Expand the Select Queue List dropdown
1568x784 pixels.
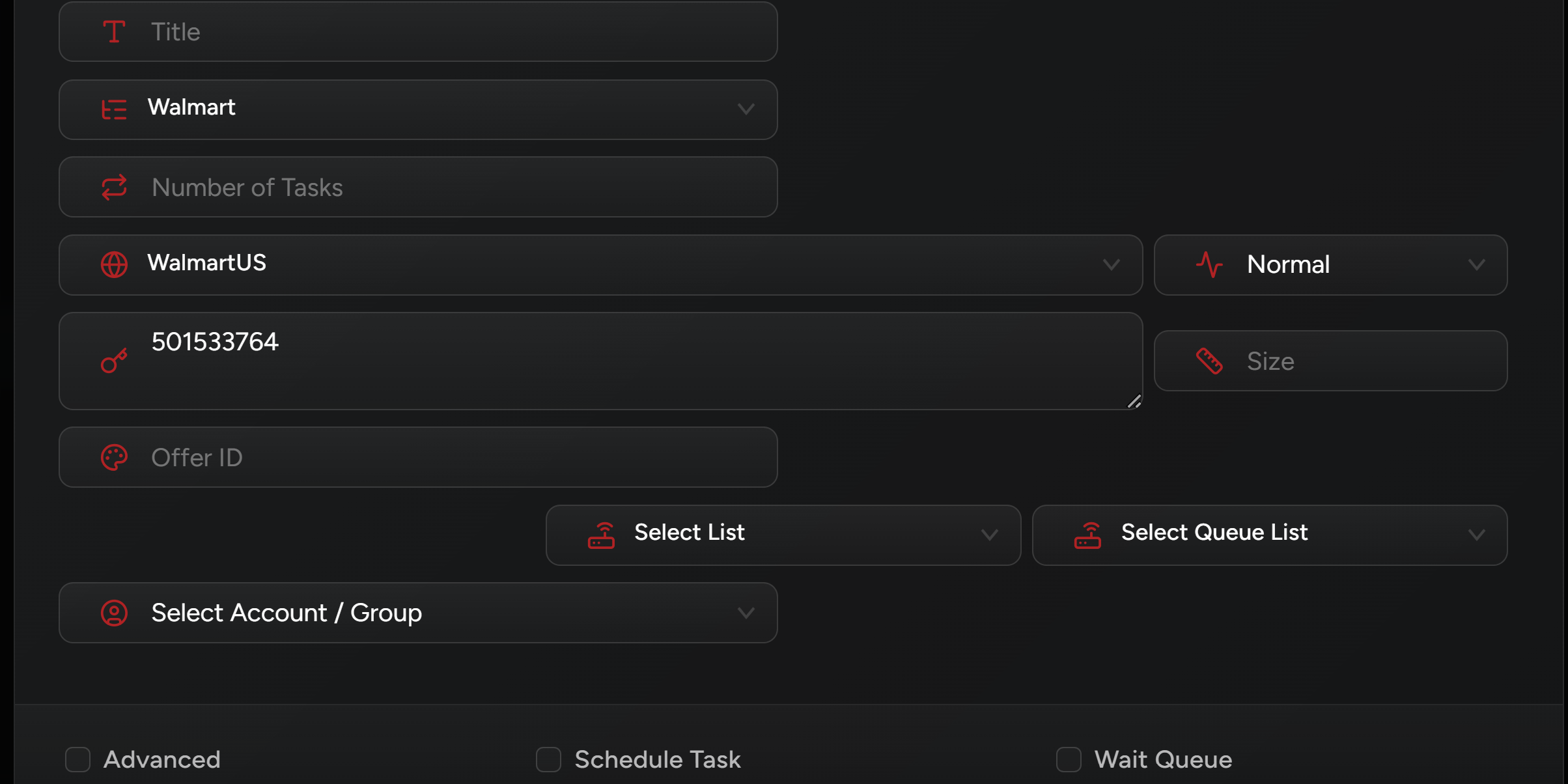(1476, 535)
